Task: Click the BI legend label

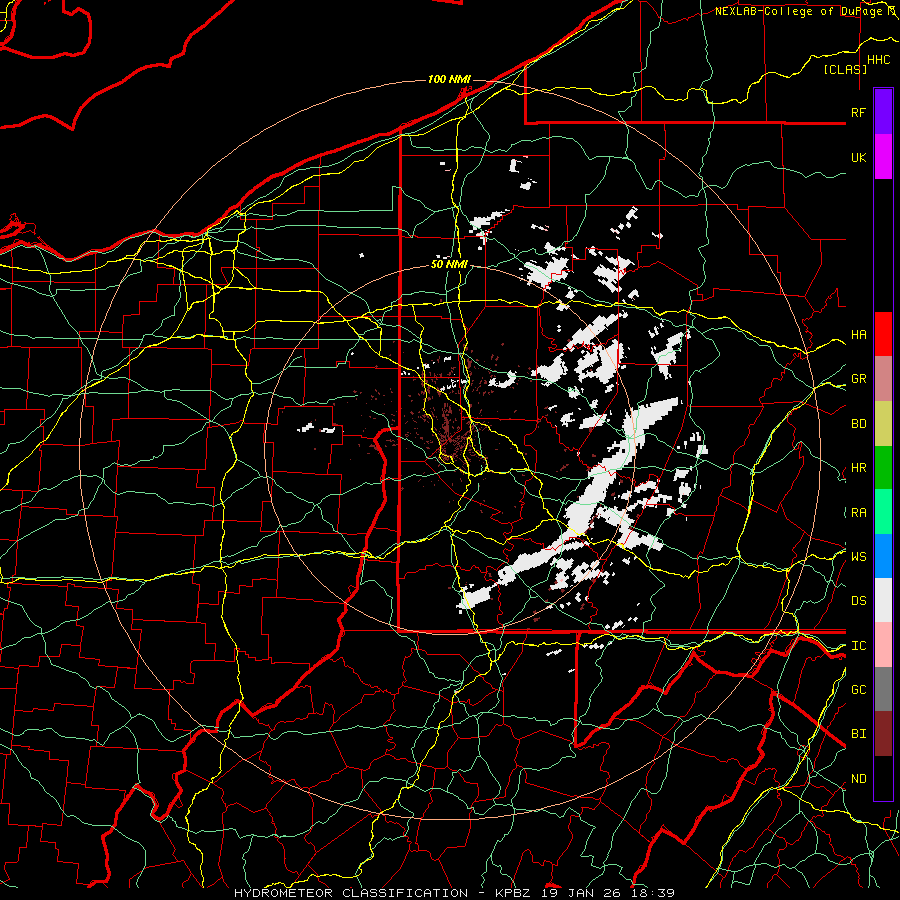Action: [859, 734]
